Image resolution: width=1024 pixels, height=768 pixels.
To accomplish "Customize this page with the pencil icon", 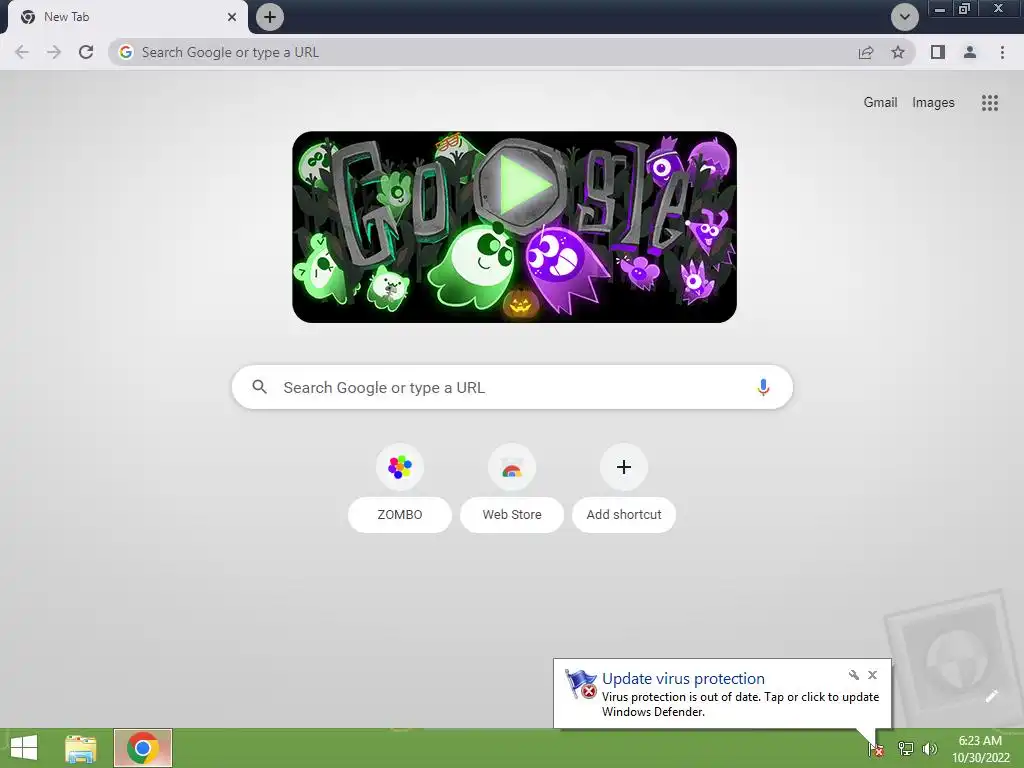I will [x=992, y=696].
